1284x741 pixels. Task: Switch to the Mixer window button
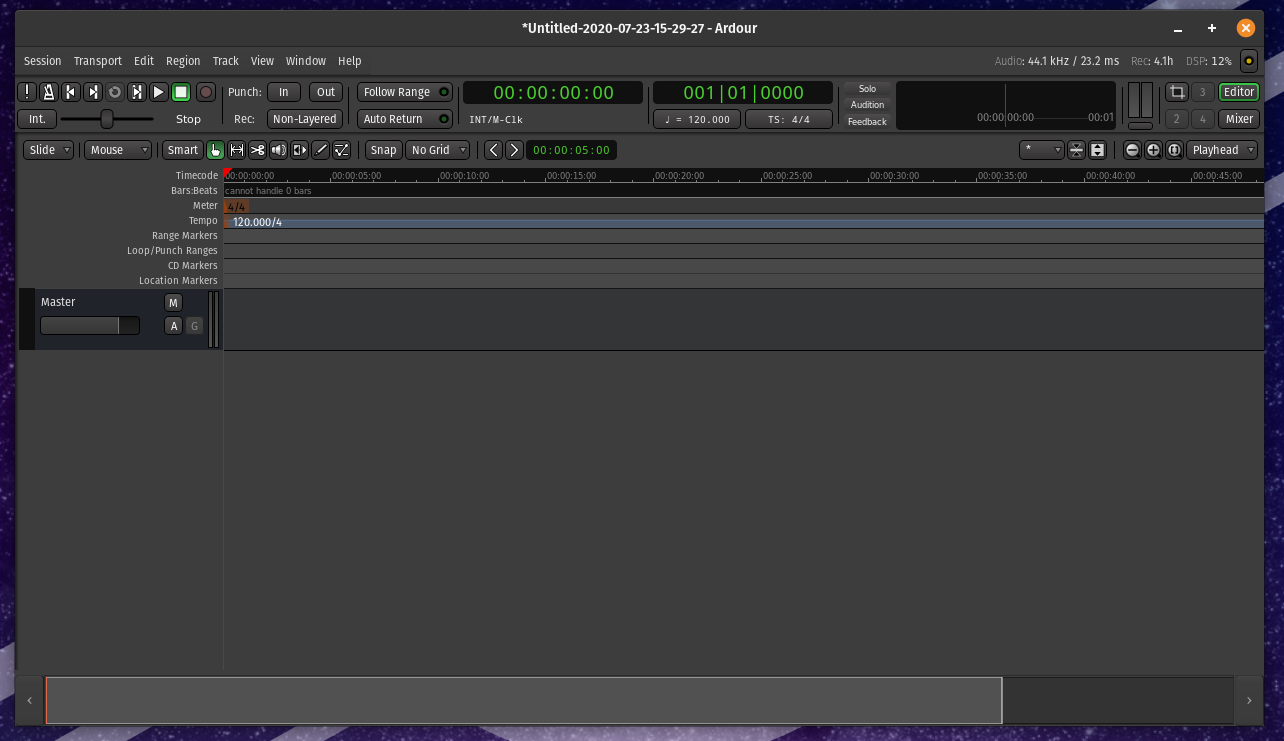(x=1238, y=119)
